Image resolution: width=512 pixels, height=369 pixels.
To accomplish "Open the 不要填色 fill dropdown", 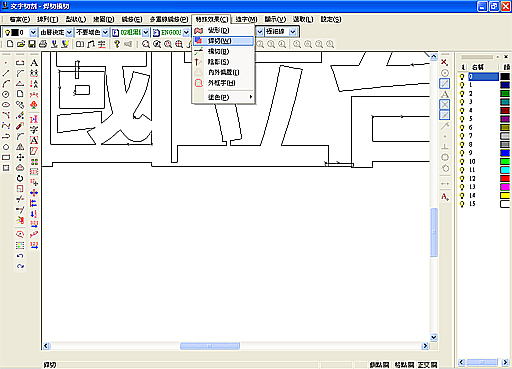I will click(x=105, y=32).
